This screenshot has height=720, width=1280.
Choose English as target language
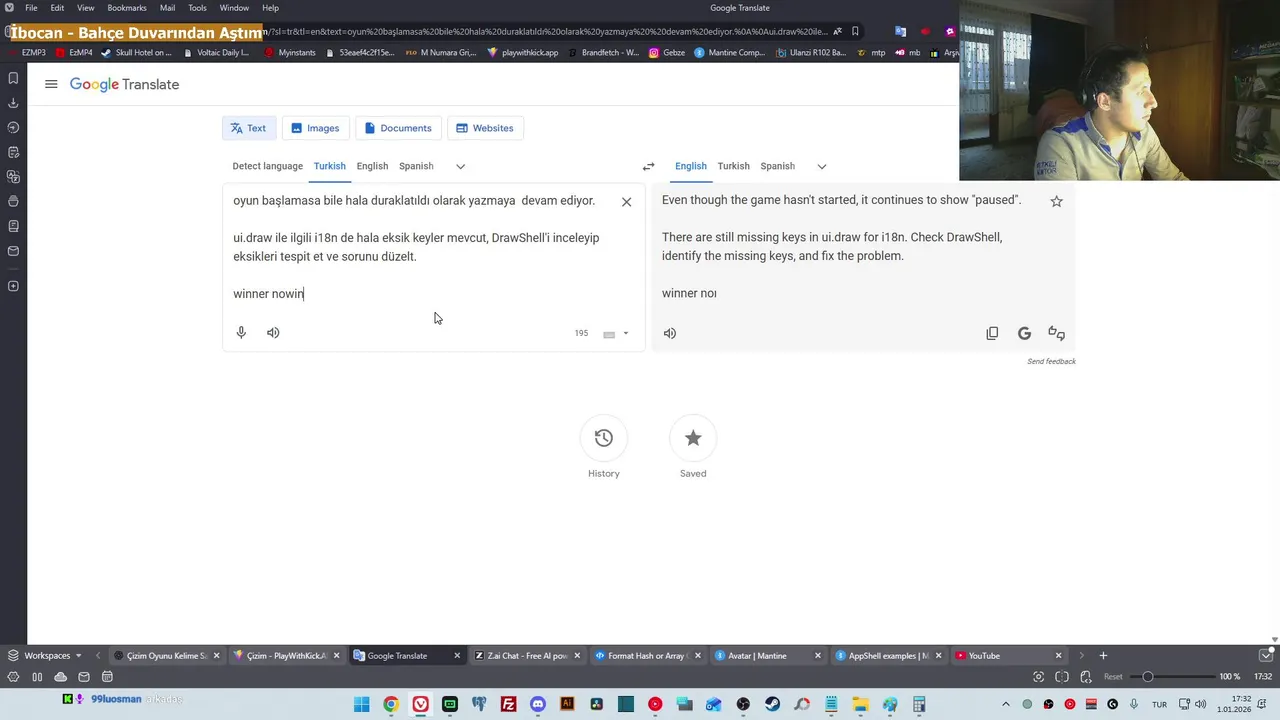tap(690, 166)
